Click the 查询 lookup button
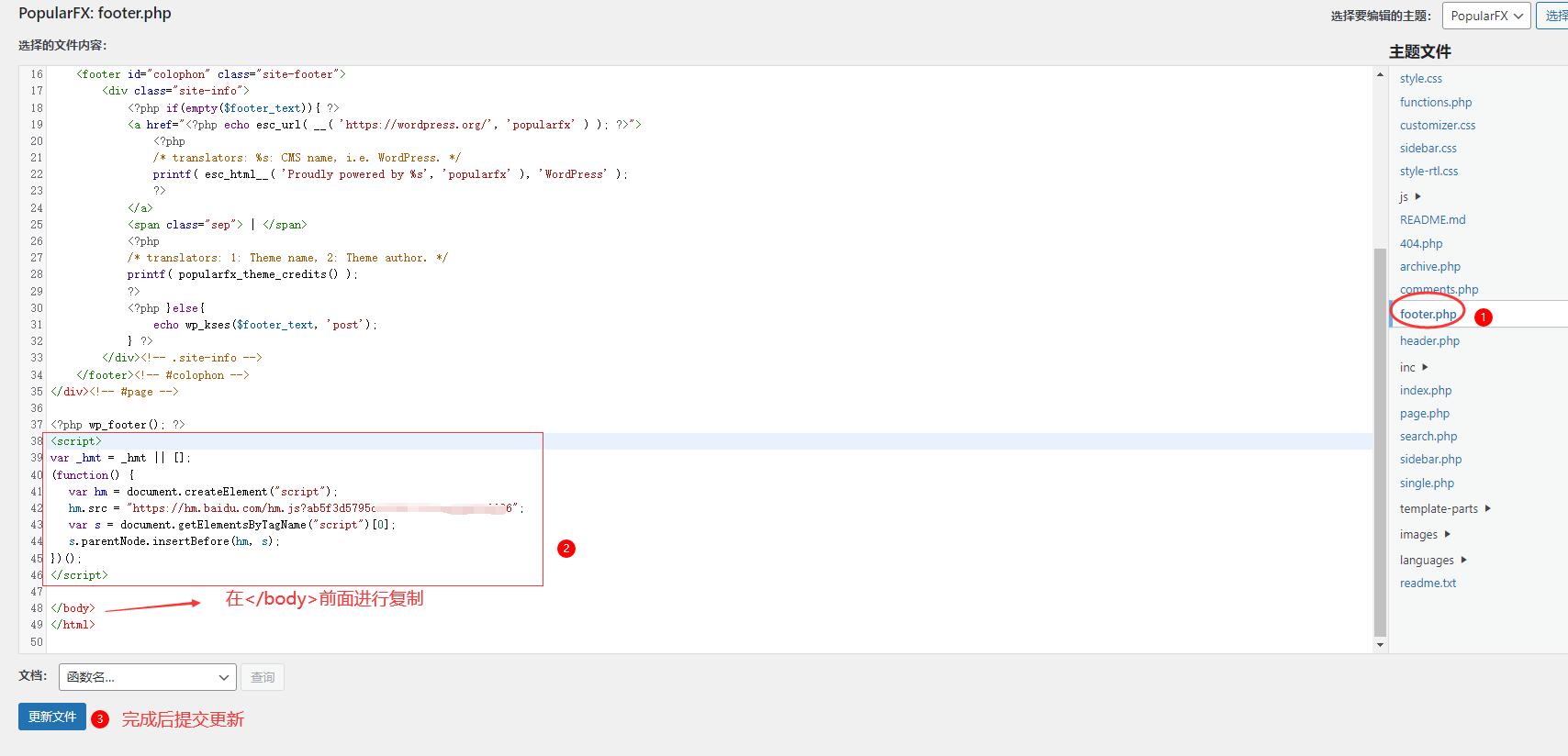Screen dimensions: 1568x756 coord(263,677)
